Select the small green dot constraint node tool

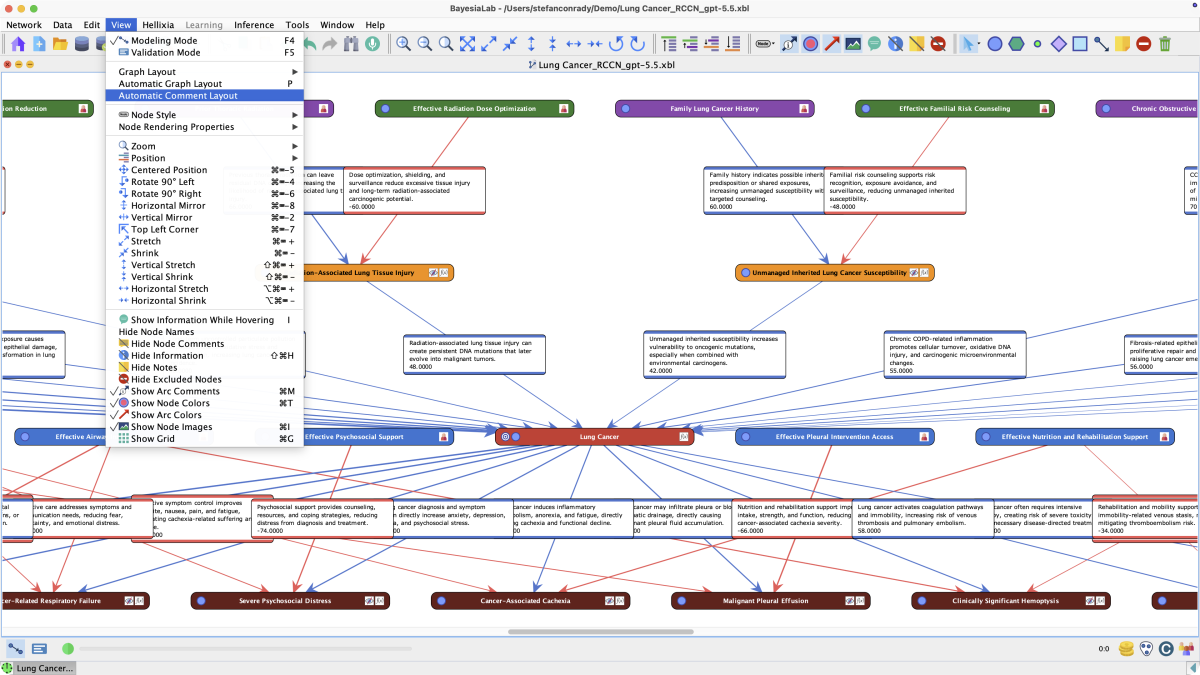[1037, 44]
